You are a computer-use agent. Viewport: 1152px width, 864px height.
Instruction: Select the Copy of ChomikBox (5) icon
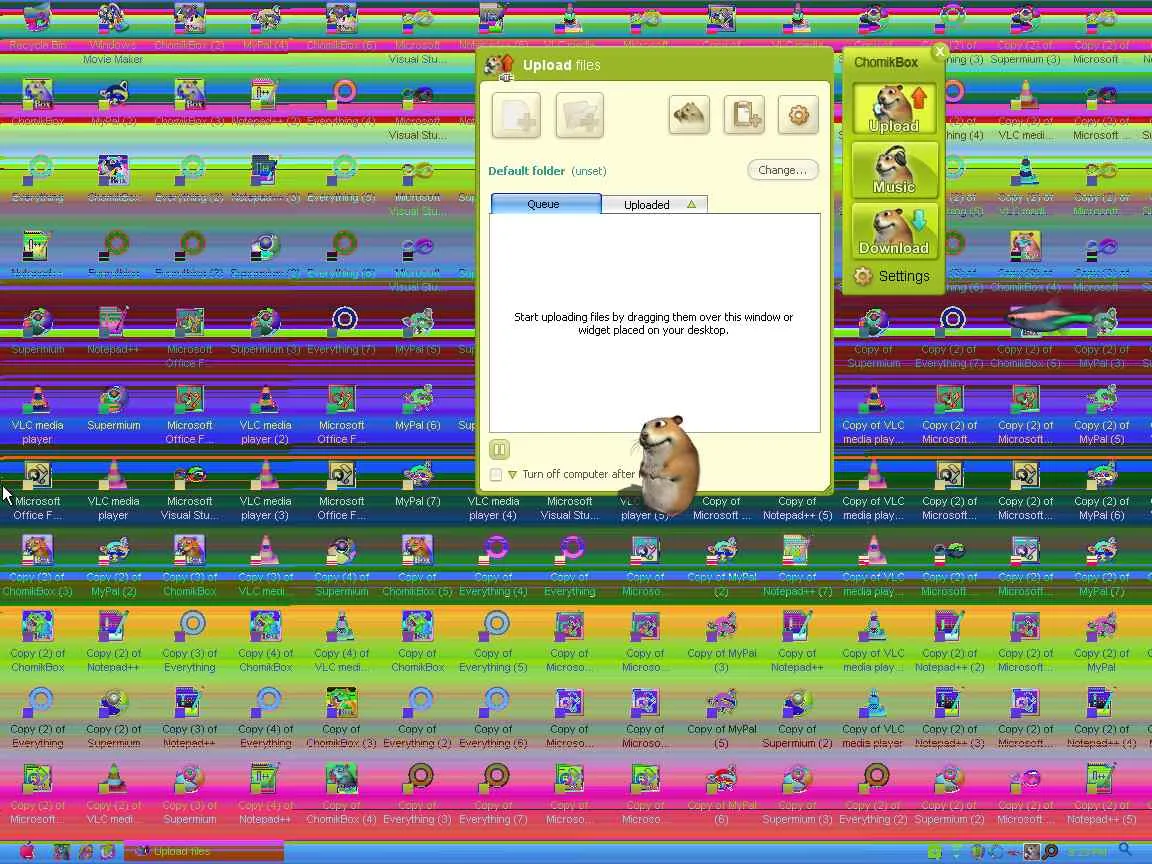coord(417,566)
